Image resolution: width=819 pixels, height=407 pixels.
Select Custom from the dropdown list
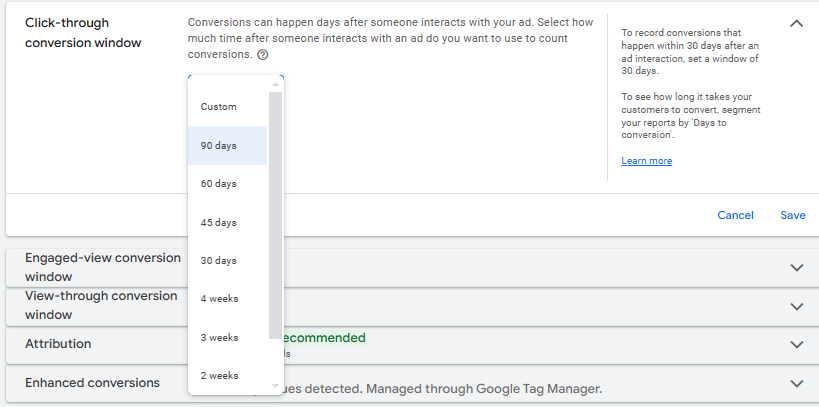coord(219,107)
